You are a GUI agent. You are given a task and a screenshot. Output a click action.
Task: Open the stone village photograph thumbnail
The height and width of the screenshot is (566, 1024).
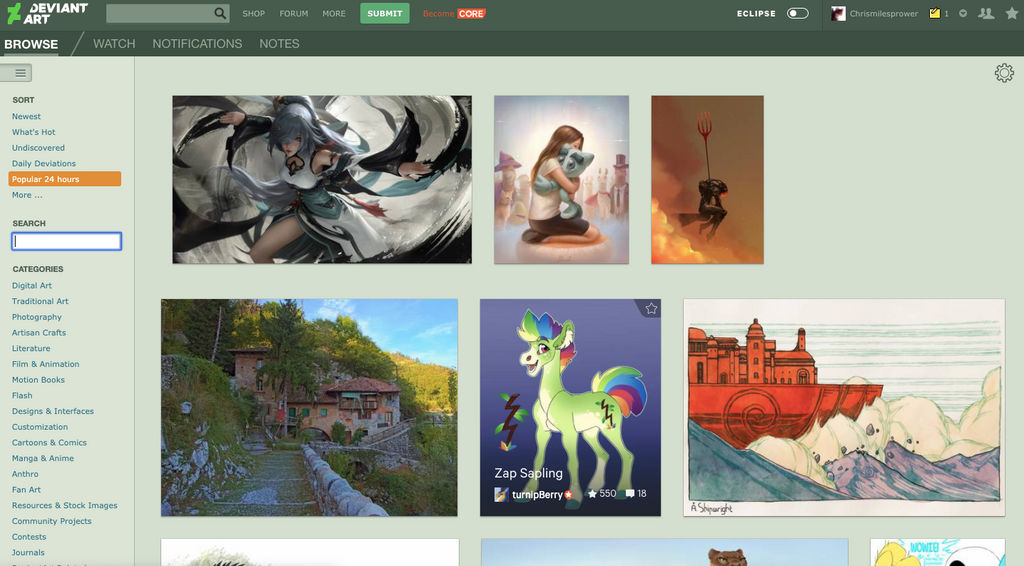[x=310, y=407]
